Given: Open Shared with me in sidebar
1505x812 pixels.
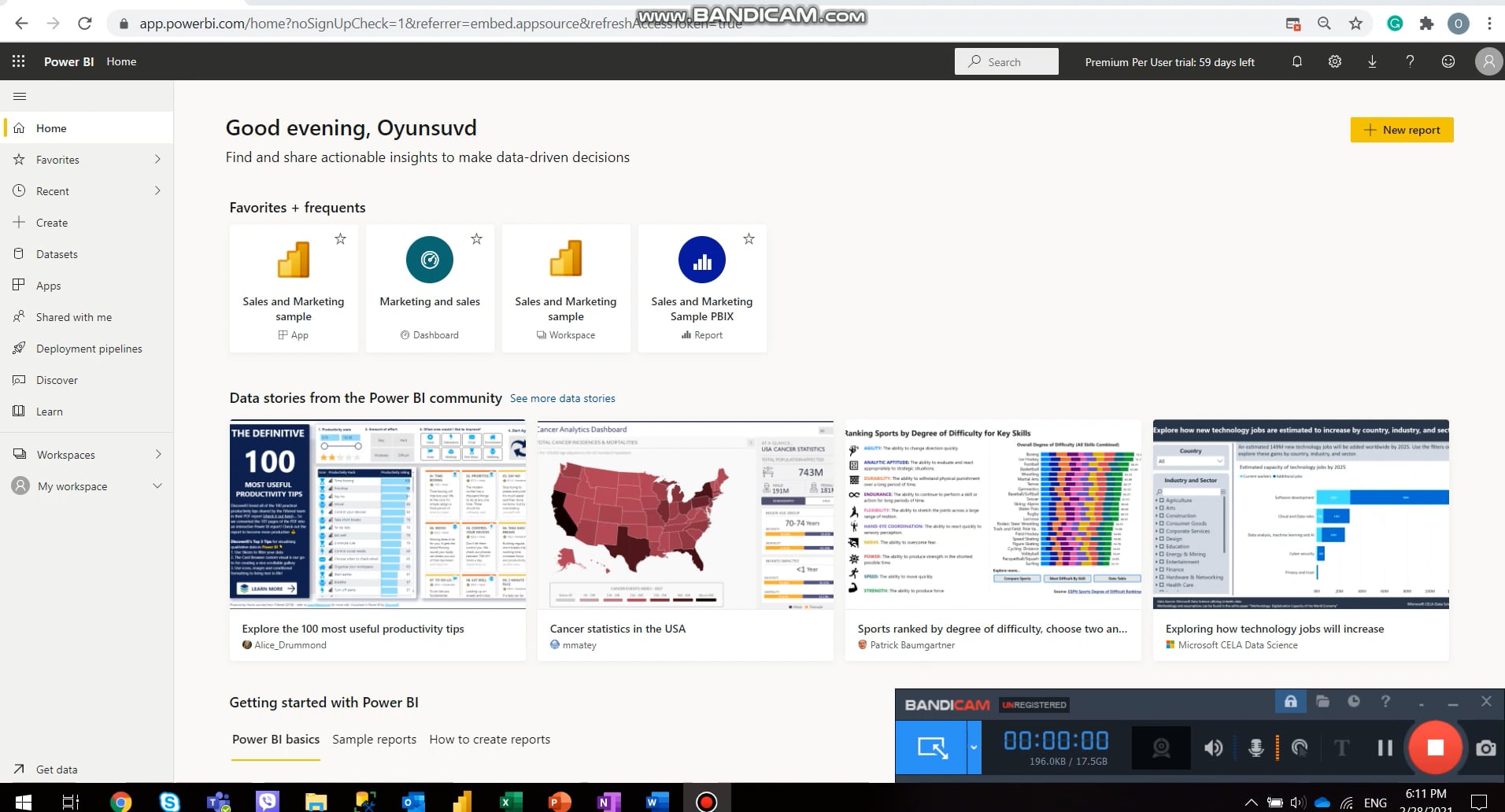Looking at the screenshot, I should tap(87, 316).
